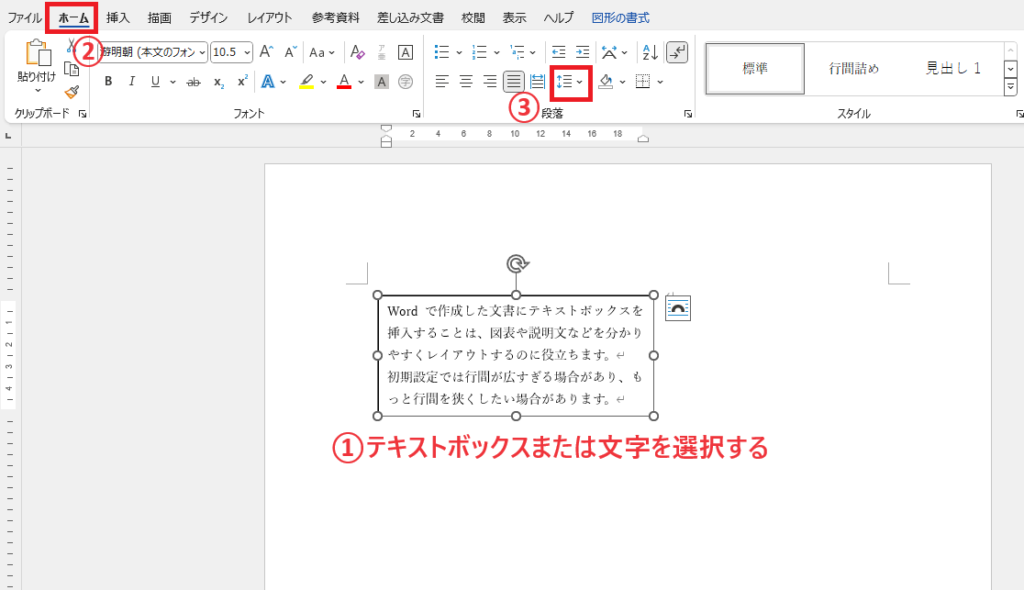Click the shading paint bucket icon
Screen dimensions: 1024x590
click(606, 81)
